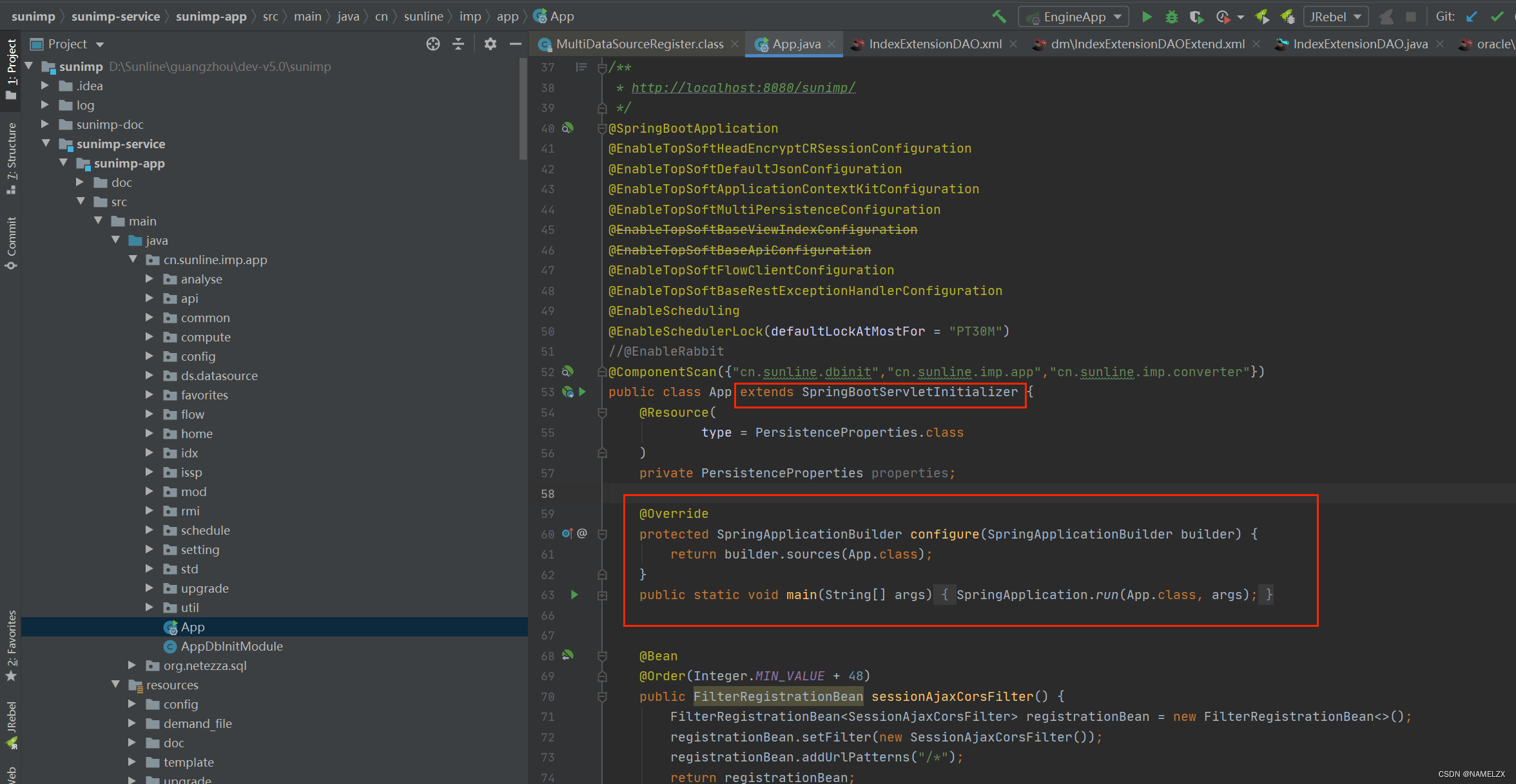This screenshot has height=784, width=1516.
Task: Switch to MultiDataSourceRegister.class tab
Action: [639, 44]
